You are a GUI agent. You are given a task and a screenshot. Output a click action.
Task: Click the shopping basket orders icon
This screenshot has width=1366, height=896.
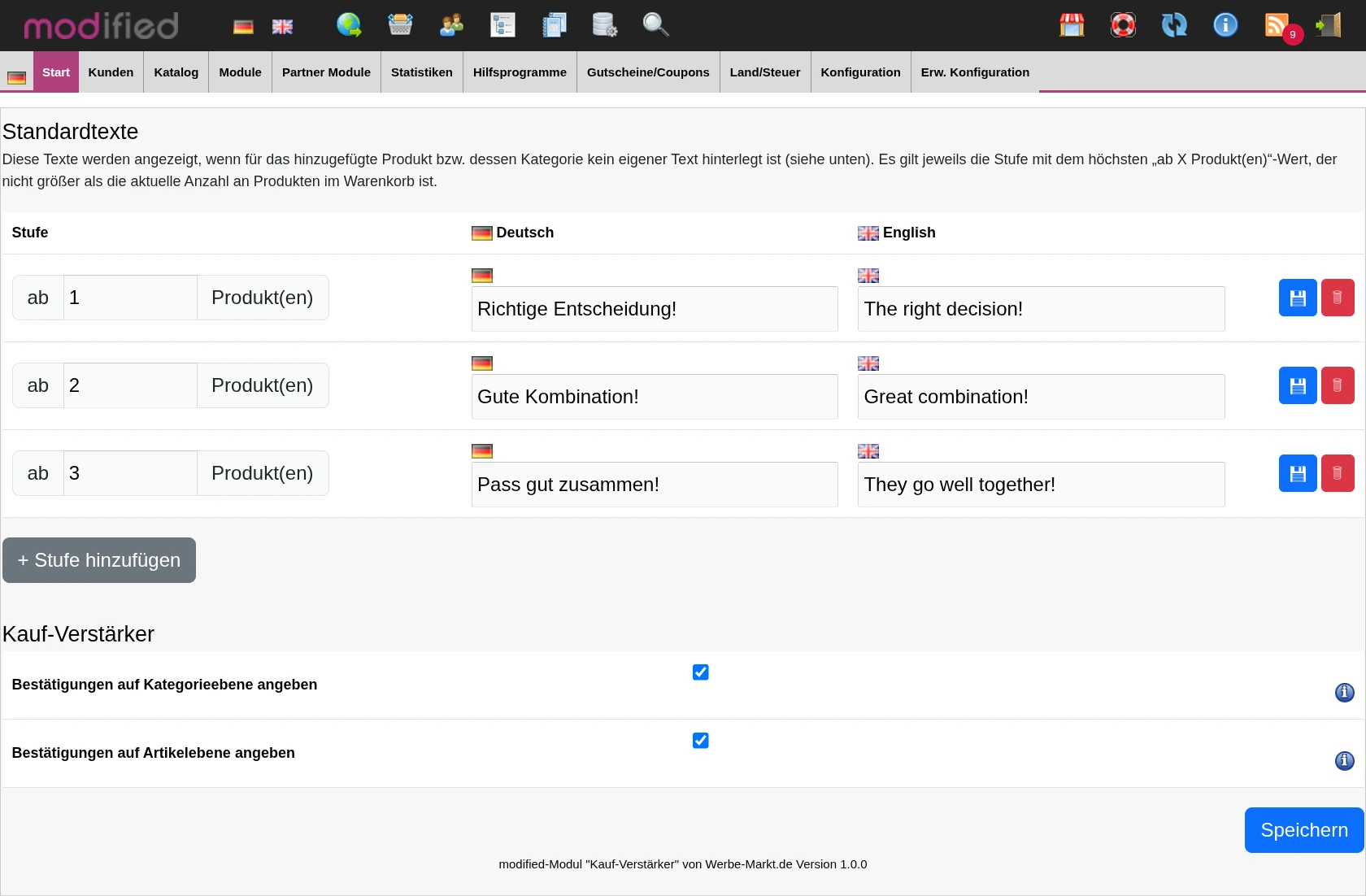click(x=400, y=25)
